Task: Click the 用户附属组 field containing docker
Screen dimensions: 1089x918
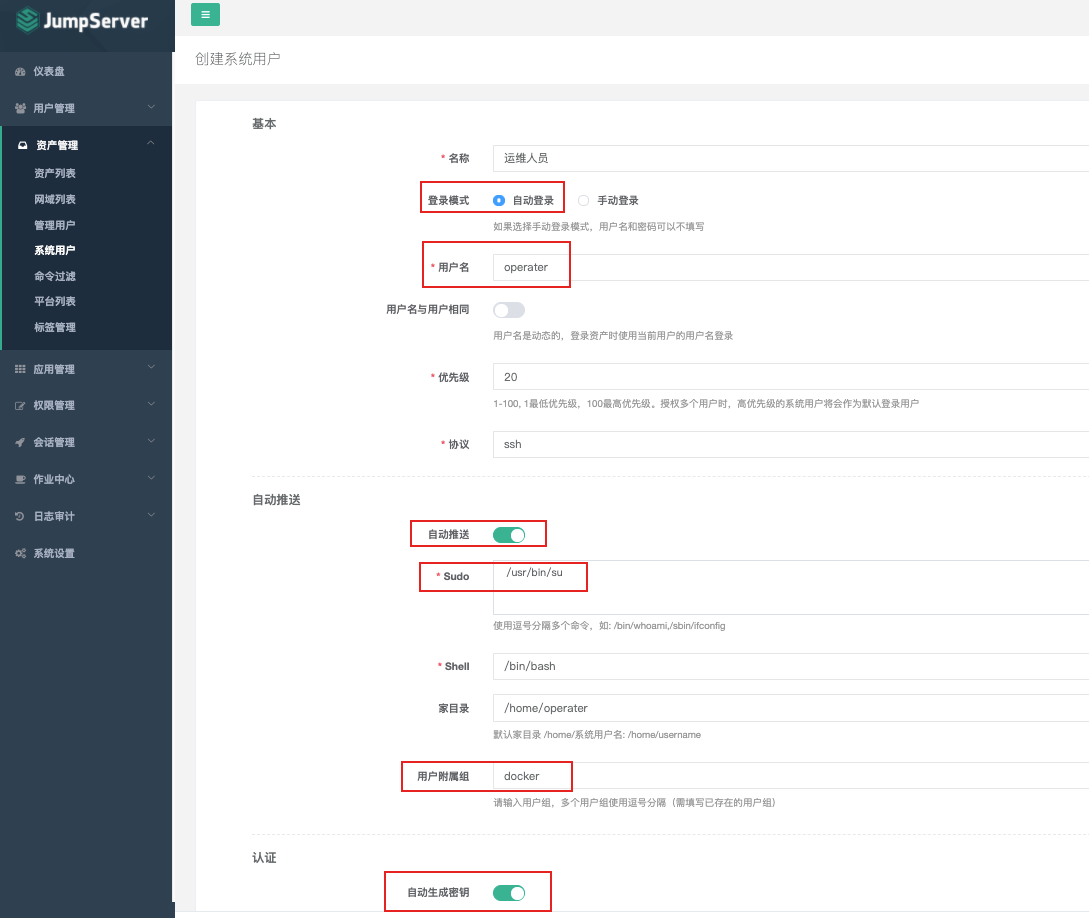Action: [x=790, y=776]
